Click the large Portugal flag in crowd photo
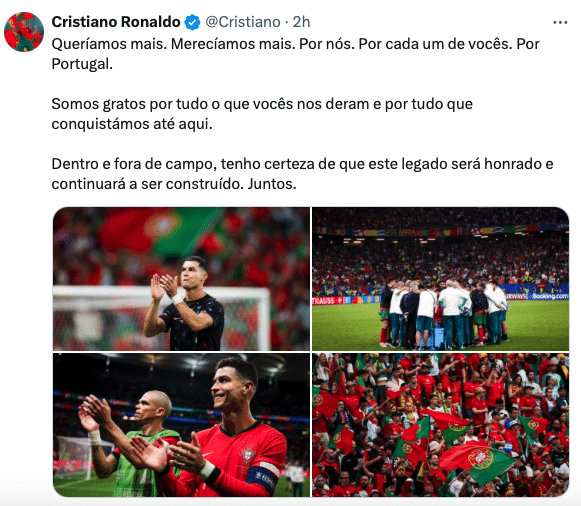581x506 pixels. (478, 465)
